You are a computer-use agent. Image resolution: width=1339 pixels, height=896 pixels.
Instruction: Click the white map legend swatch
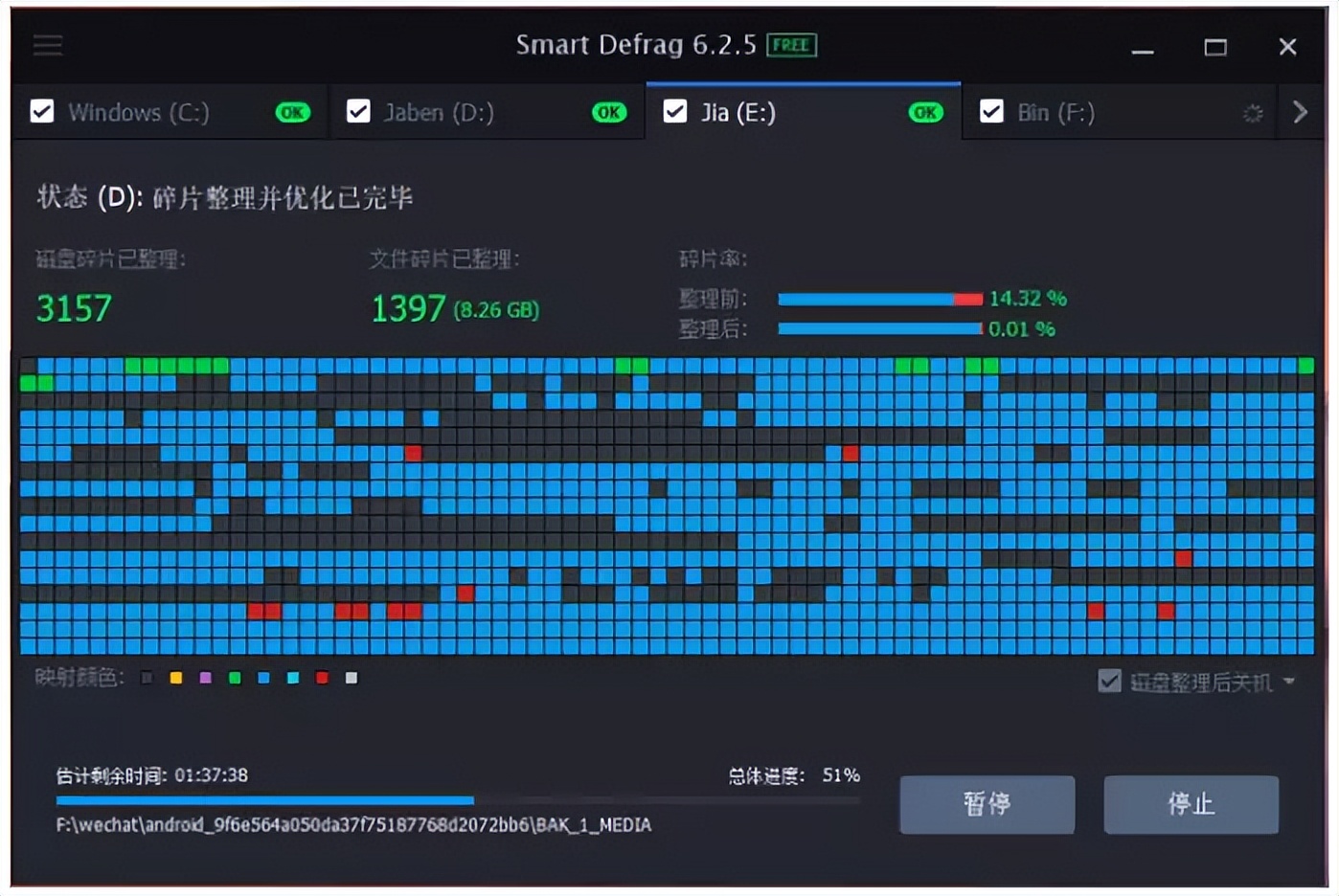pos(352,678)
